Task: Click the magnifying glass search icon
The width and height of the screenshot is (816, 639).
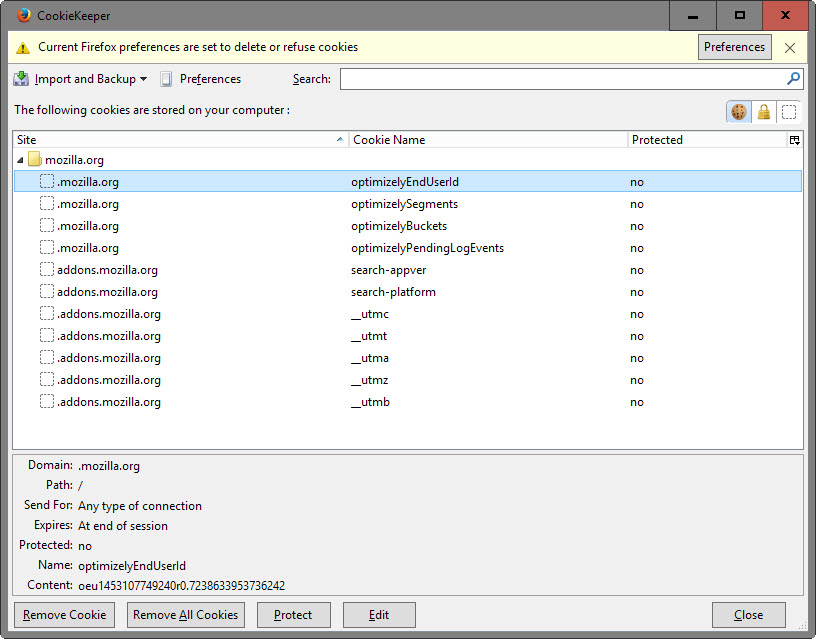Action: pos(793,79)
